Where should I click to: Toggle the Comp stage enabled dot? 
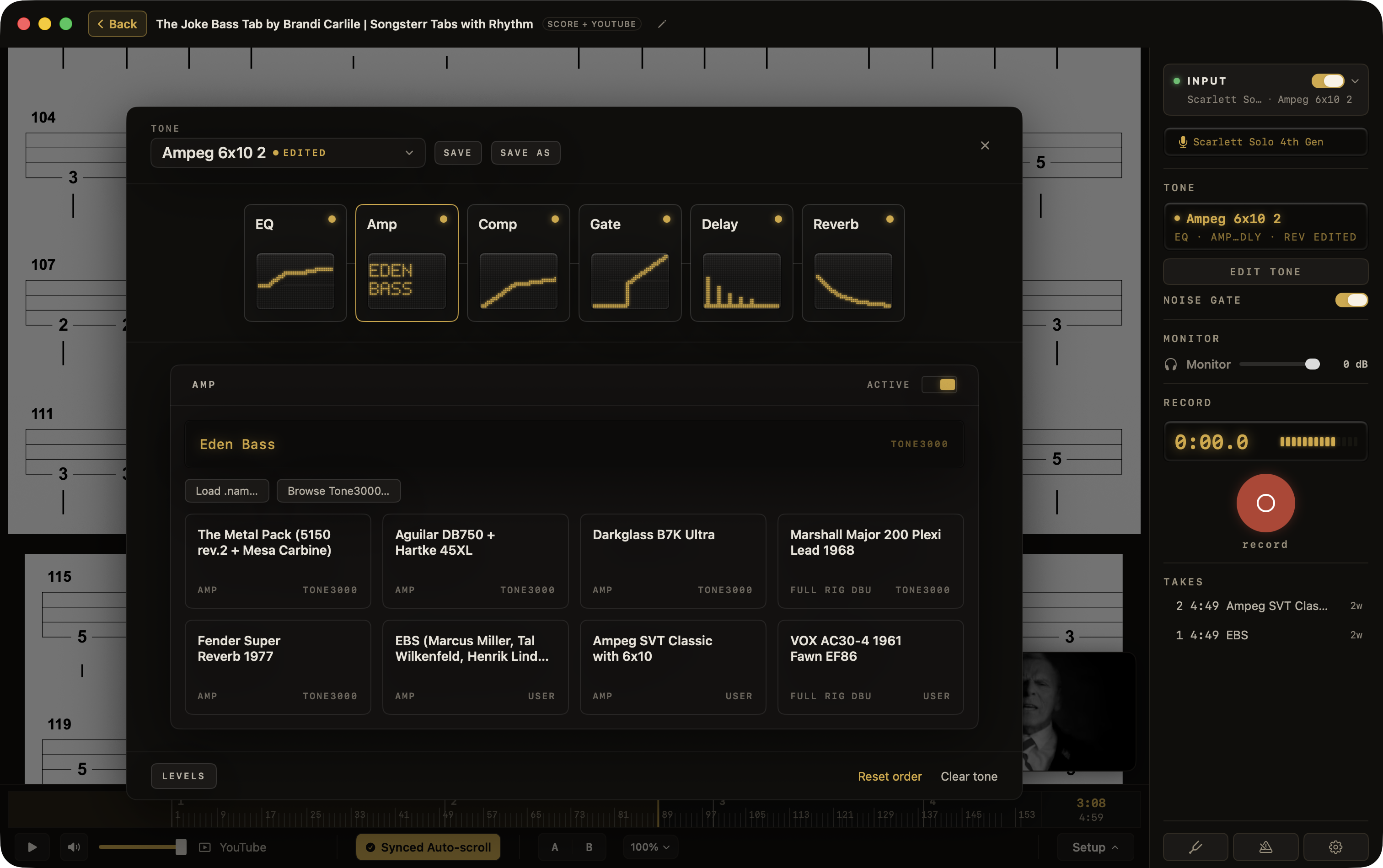point(555,219)
